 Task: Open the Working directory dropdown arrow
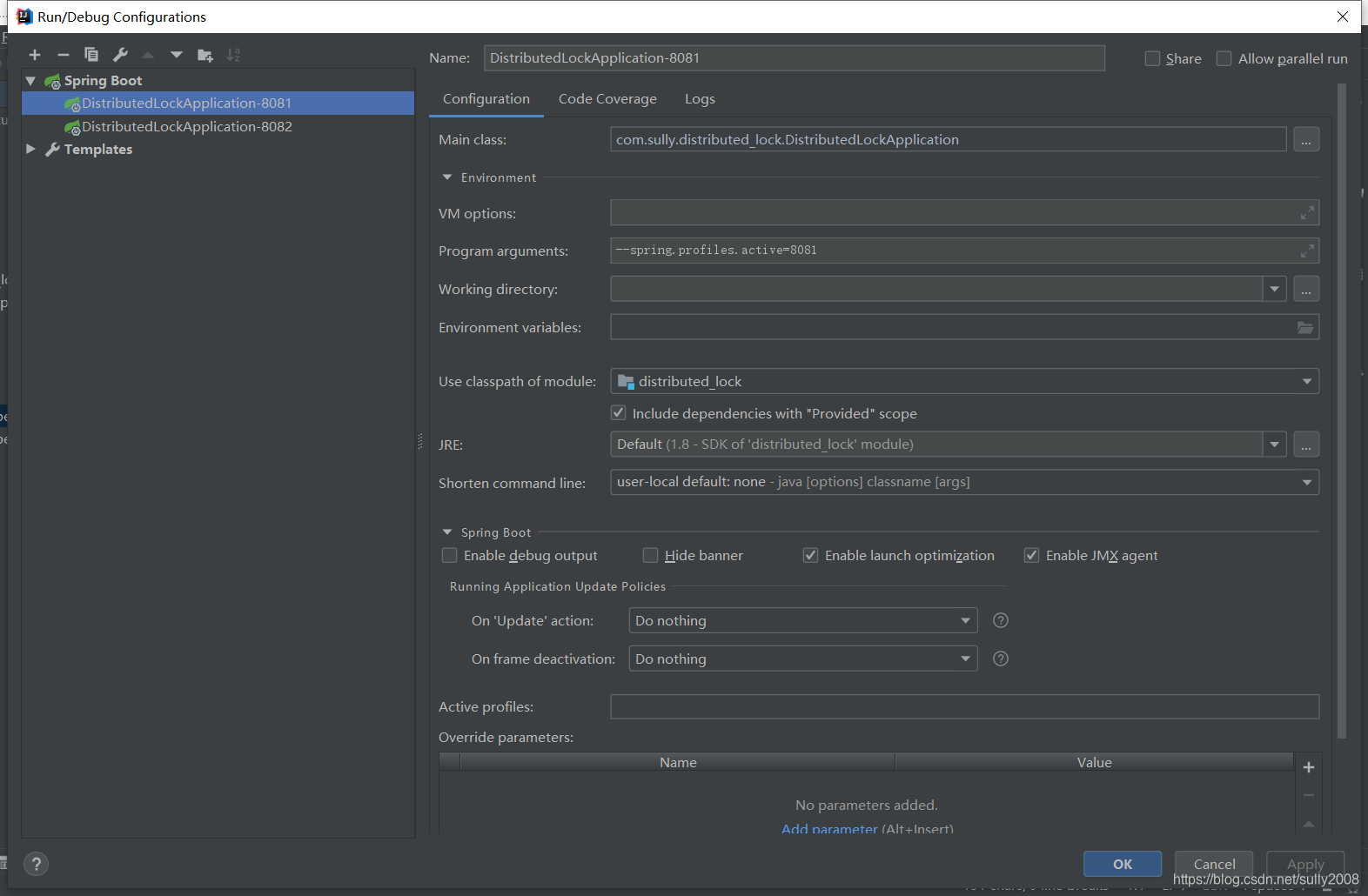tap(1275, 289)
